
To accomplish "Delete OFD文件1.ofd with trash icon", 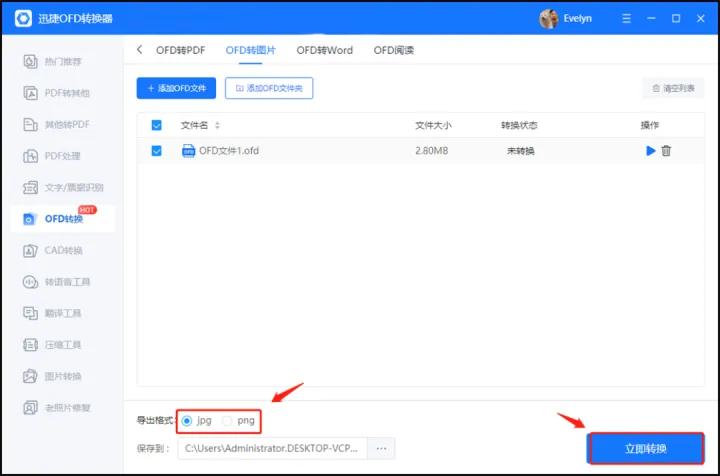I will coord(666,151).
